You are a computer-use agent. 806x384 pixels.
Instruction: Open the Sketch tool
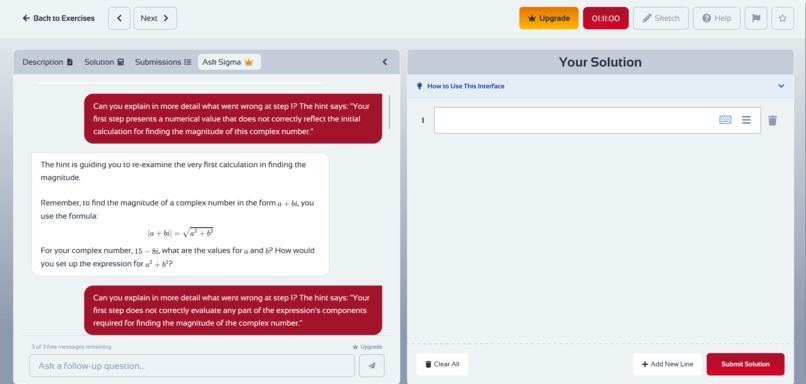661,18
